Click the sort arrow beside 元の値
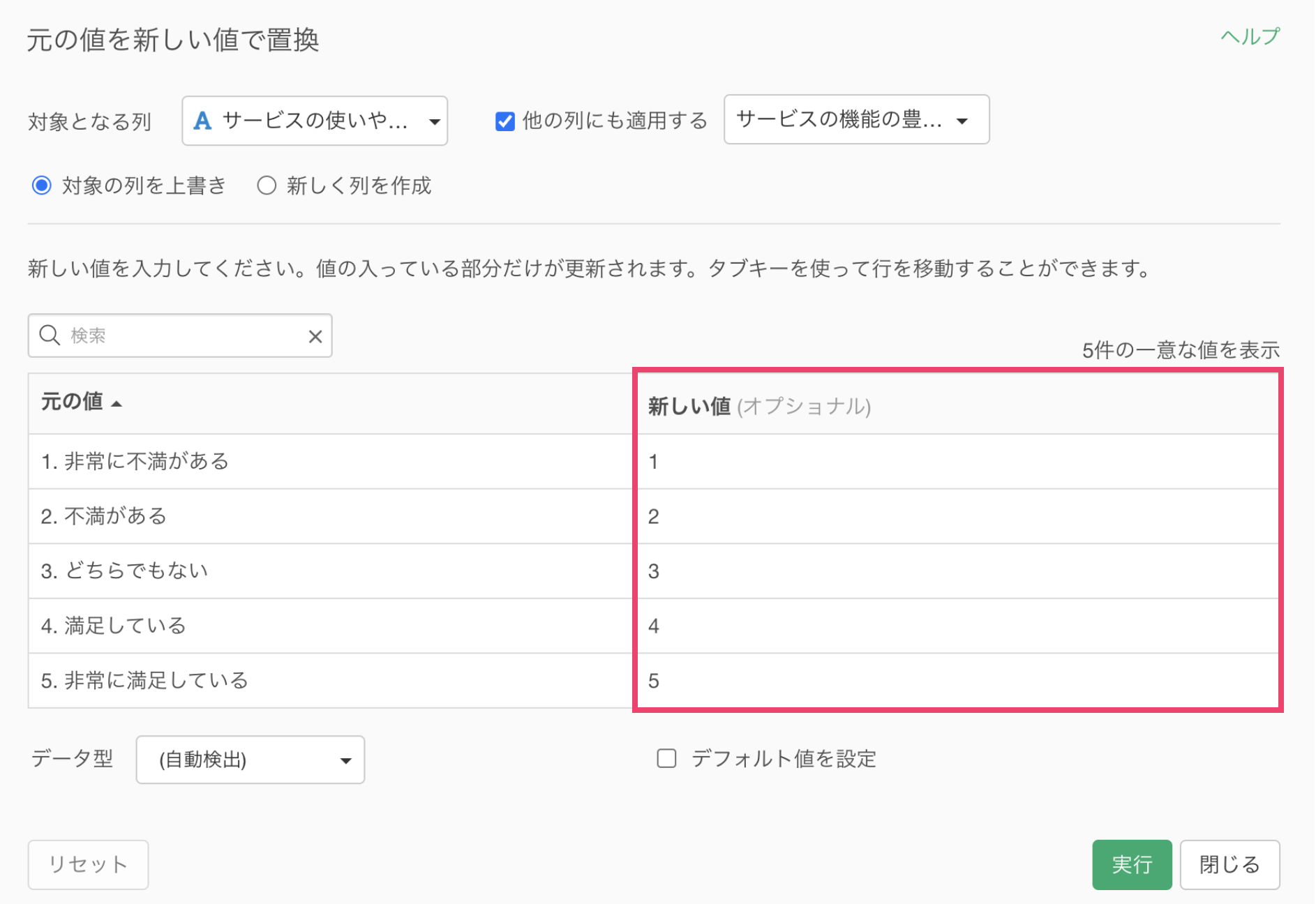This screenshot has height=904, width=1316. [x=117, y=404]
